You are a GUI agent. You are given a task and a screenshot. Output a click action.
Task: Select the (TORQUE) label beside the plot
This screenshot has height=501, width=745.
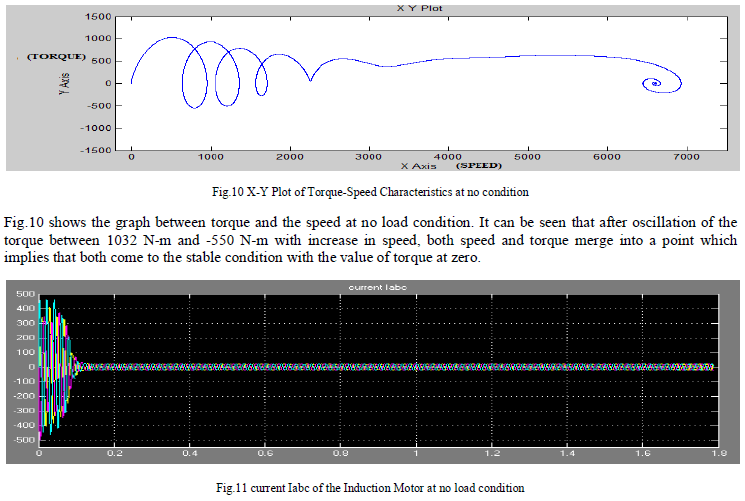point(57,56)
